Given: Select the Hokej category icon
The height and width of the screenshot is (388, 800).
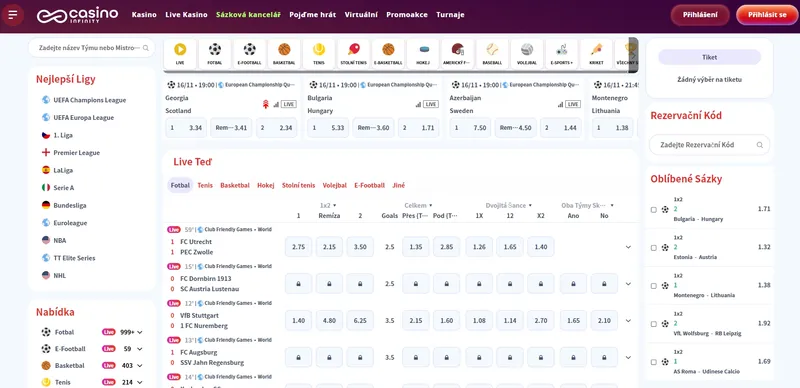Looking at the screenshot, I should 423,54.
